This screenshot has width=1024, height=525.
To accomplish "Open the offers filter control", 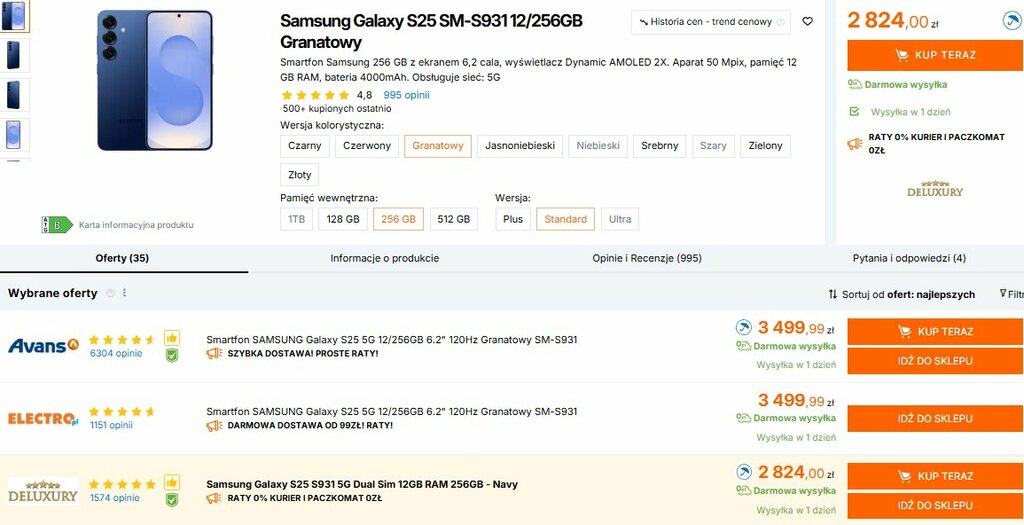I will (1010, 294).
